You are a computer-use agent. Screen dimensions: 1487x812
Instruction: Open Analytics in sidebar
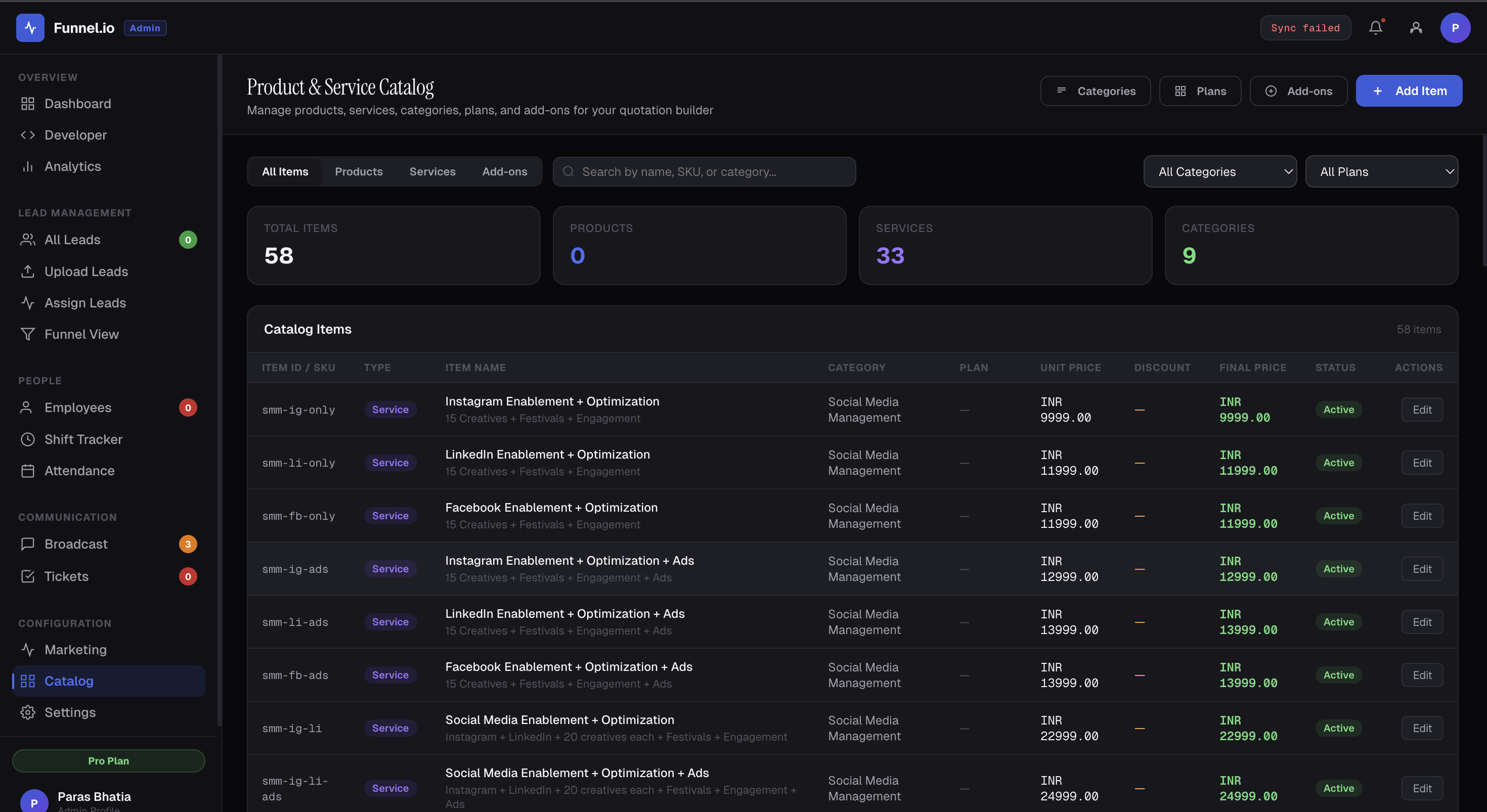(109, 166)
